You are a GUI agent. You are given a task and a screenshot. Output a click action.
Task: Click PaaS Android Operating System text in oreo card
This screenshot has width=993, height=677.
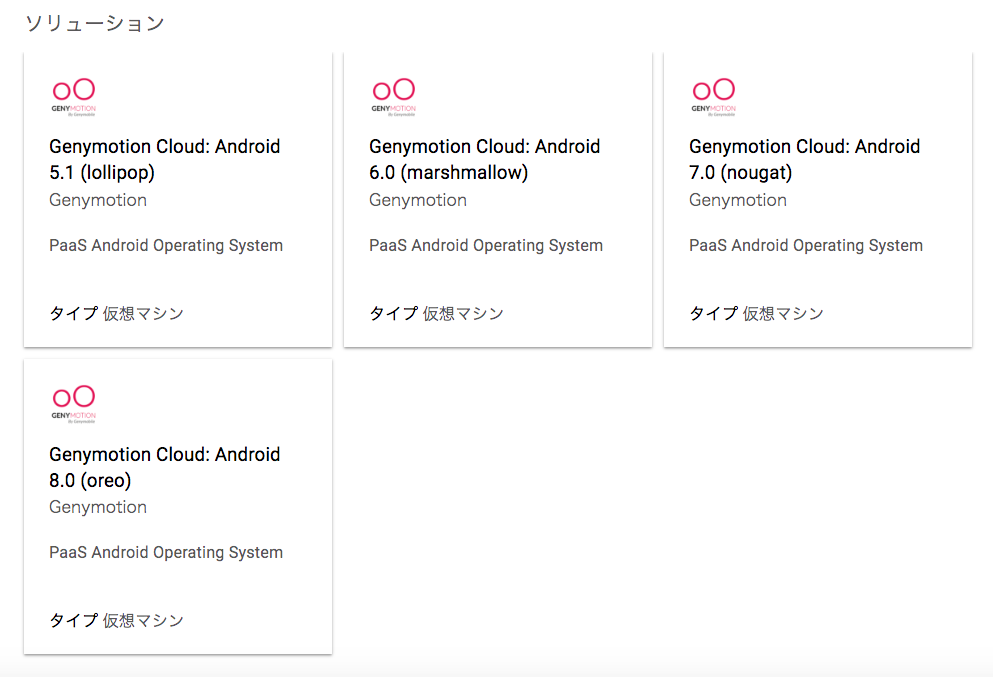[166, 553]
